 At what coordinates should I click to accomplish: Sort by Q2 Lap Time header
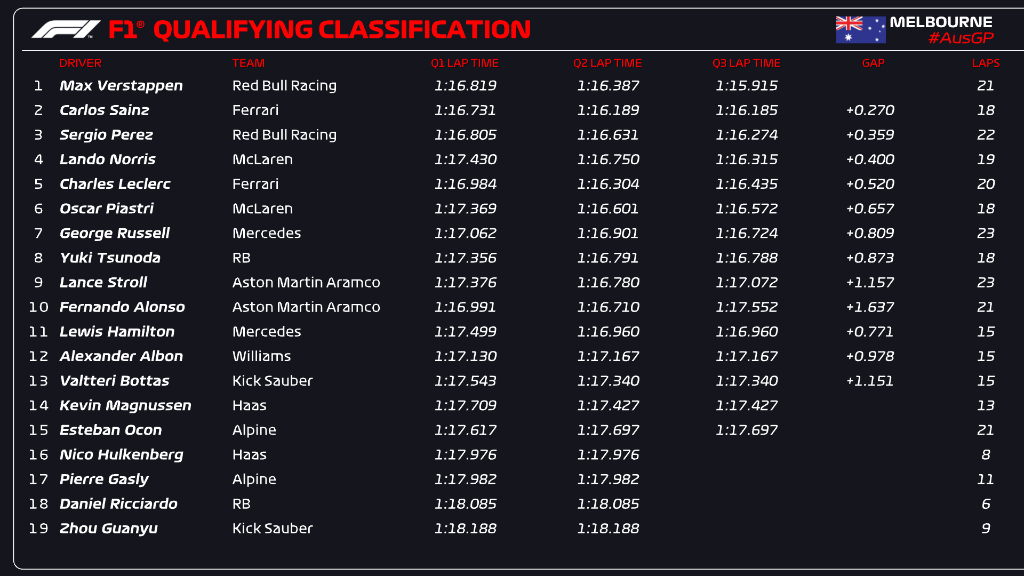(x=607, y=63)
